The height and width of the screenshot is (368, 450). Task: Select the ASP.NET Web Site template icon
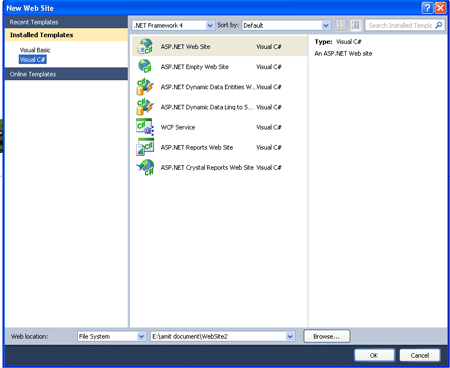pos(145,46)
